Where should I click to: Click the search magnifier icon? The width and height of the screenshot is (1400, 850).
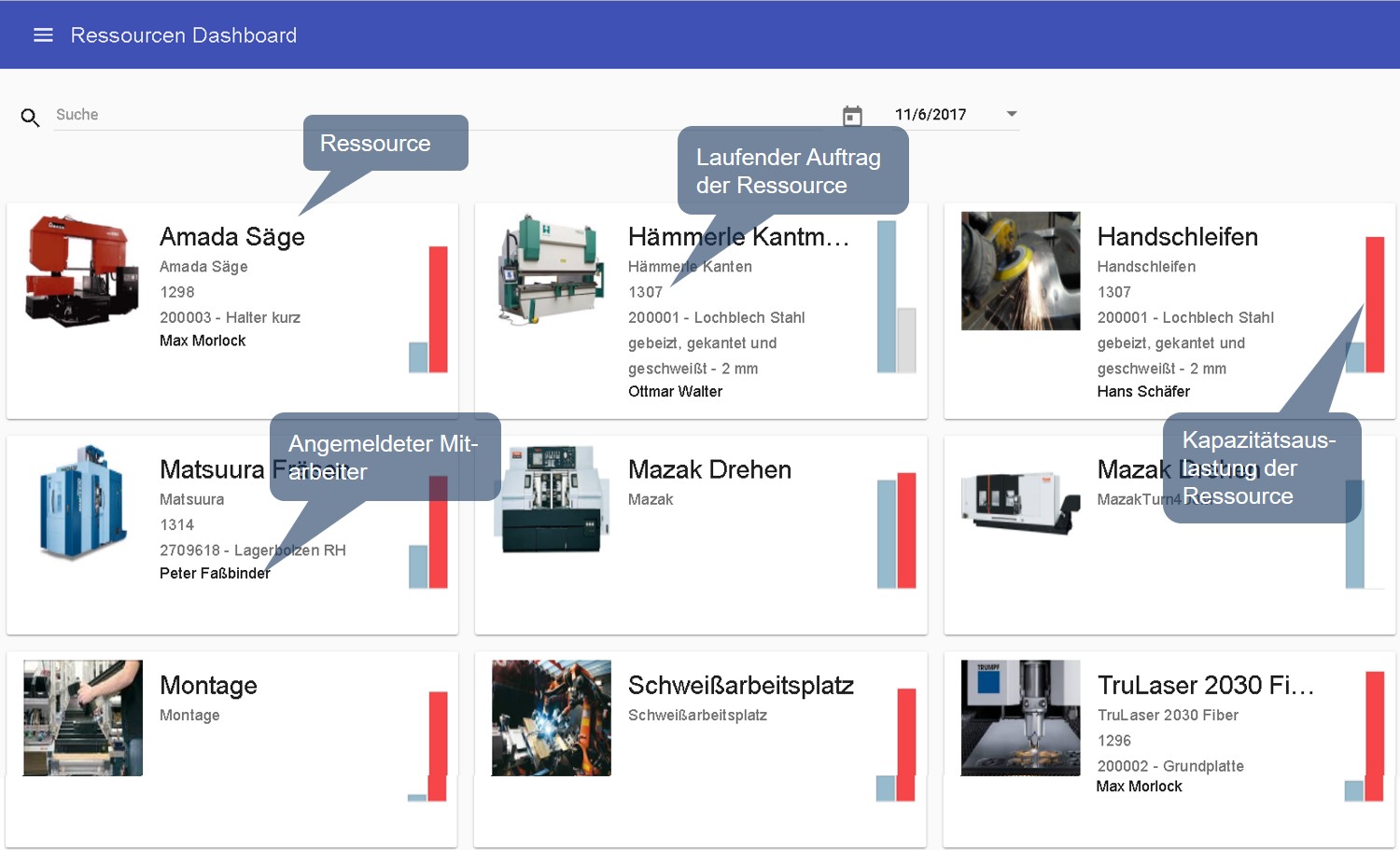(30, 118)
